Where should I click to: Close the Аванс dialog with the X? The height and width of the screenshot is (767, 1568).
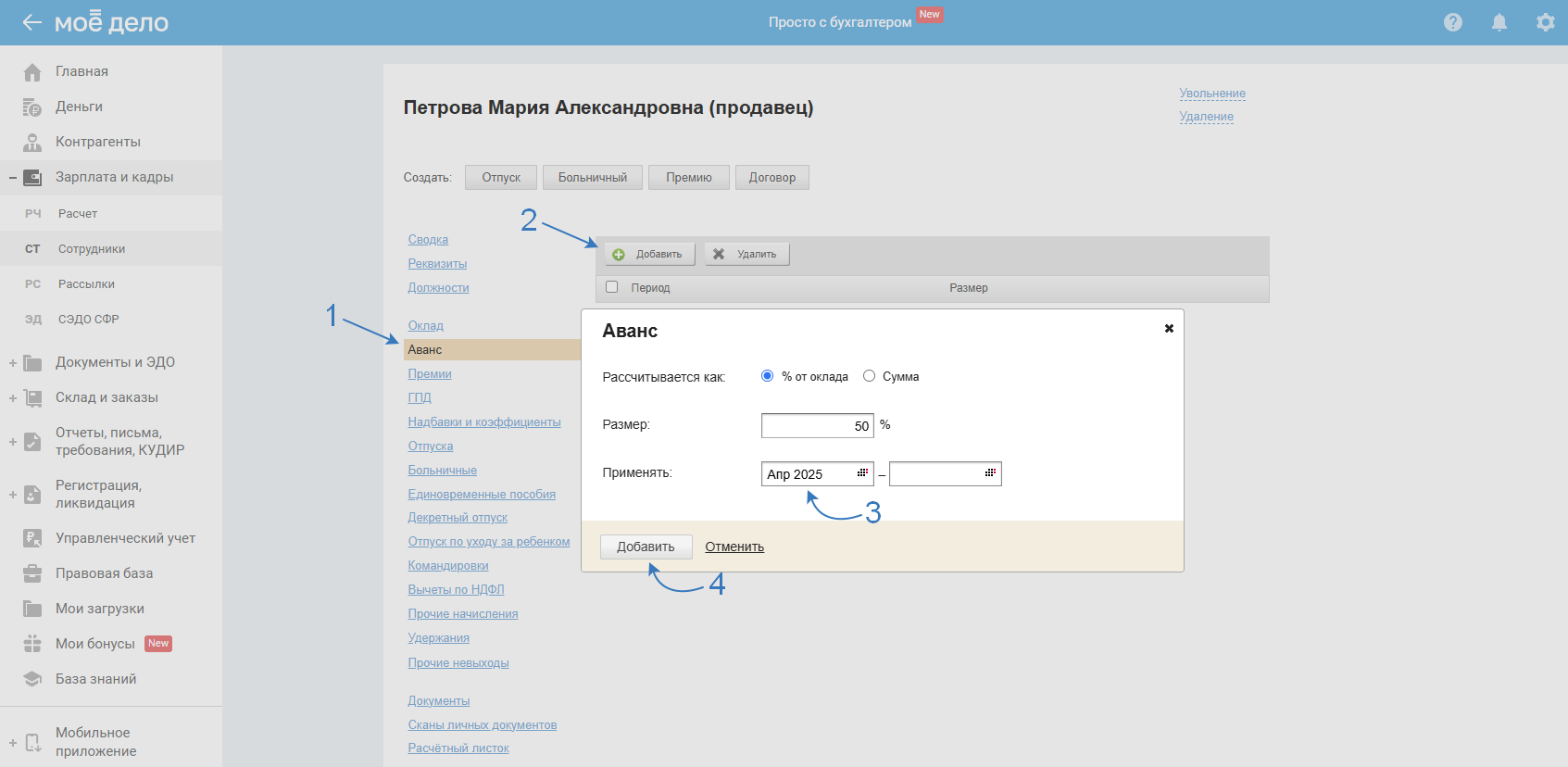[1169, 329]
